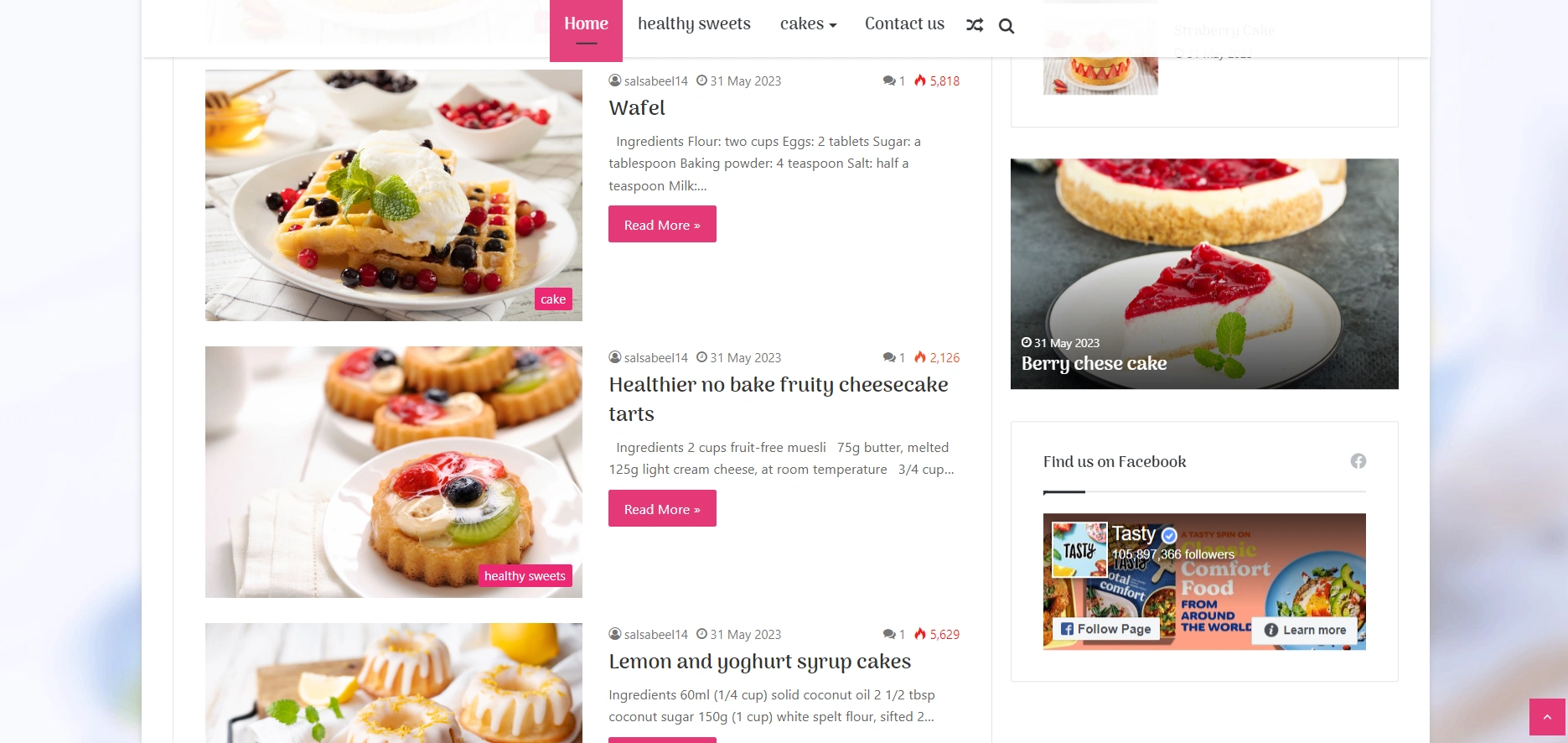
Task: Click the Facebook icon beside Find us
Action: coord(1358,461)
